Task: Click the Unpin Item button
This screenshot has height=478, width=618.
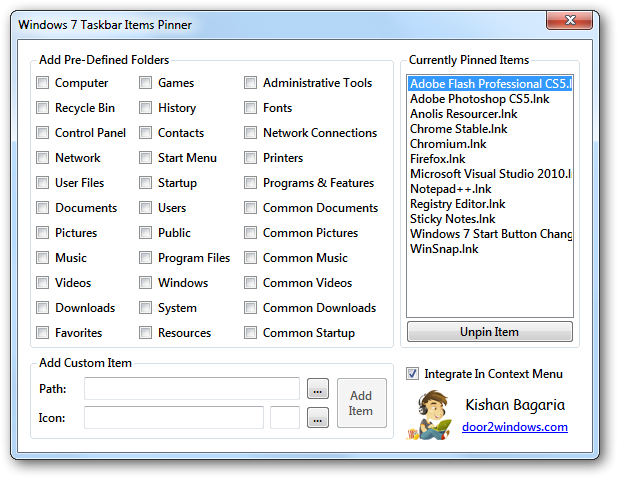Action: [x=490, y=332]
